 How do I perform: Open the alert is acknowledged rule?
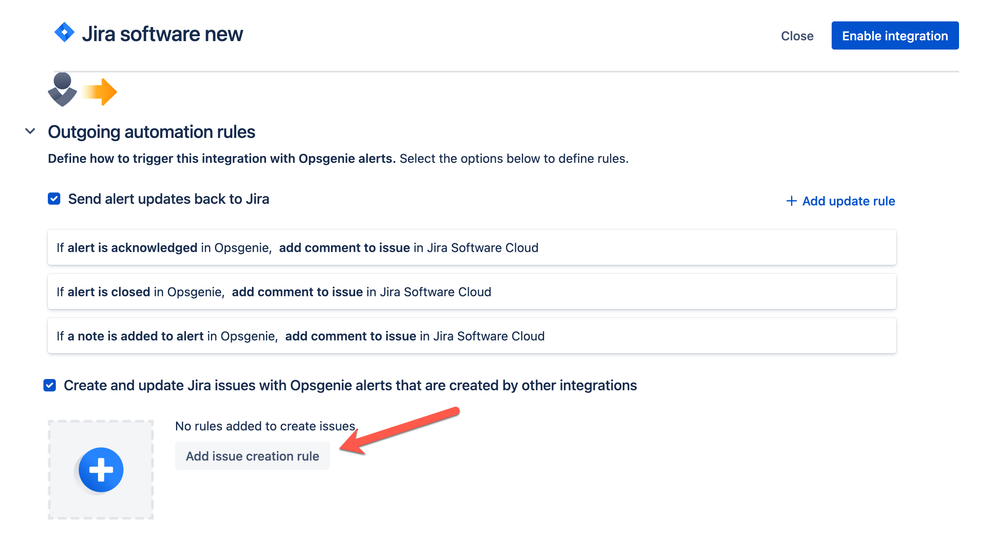pyautogui.click(x=472, y=248)
